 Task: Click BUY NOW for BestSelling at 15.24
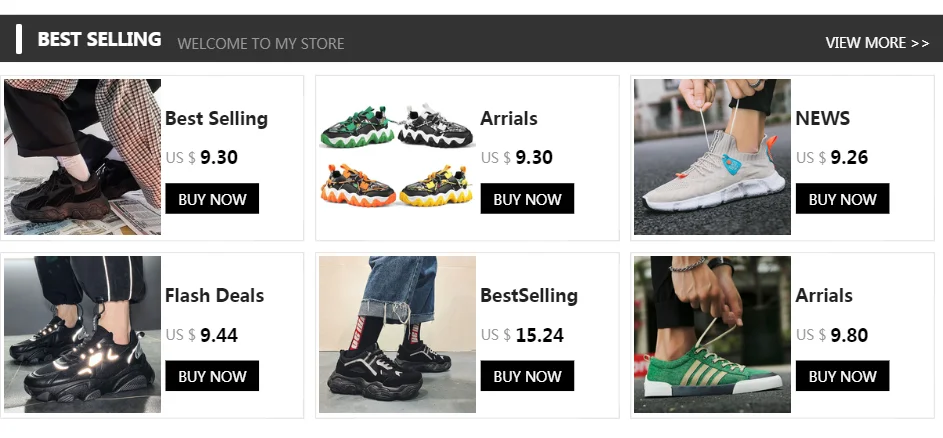click(527, 375)
